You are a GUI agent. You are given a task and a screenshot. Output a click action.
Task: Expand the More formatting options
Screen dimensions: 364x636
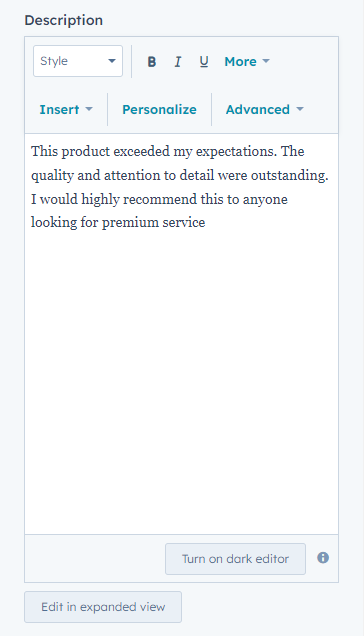[x=247, y=62]
